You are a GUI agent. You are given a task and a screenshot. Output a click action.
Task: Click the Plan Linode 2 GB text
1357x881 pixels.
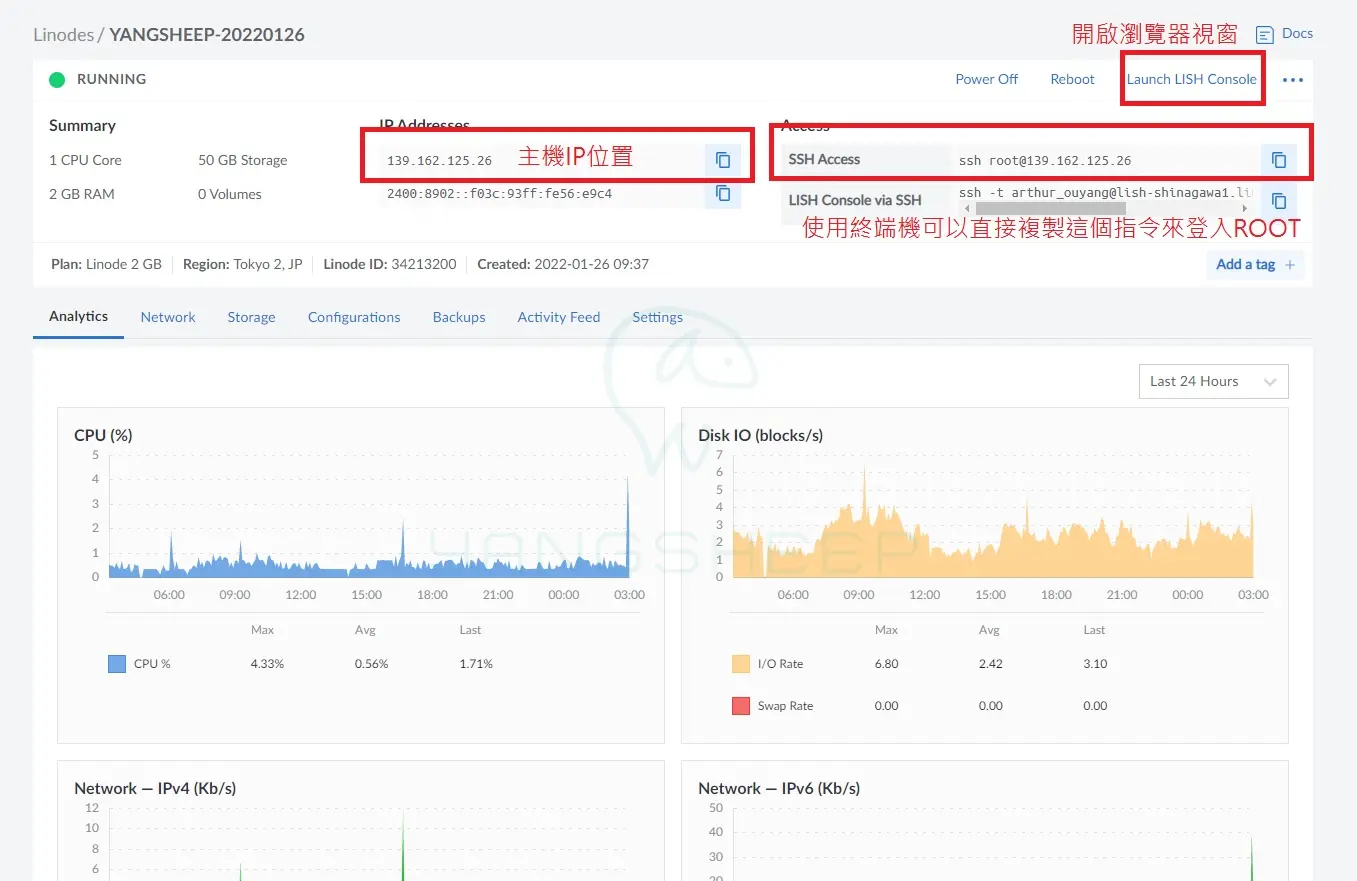coord(106,265)
